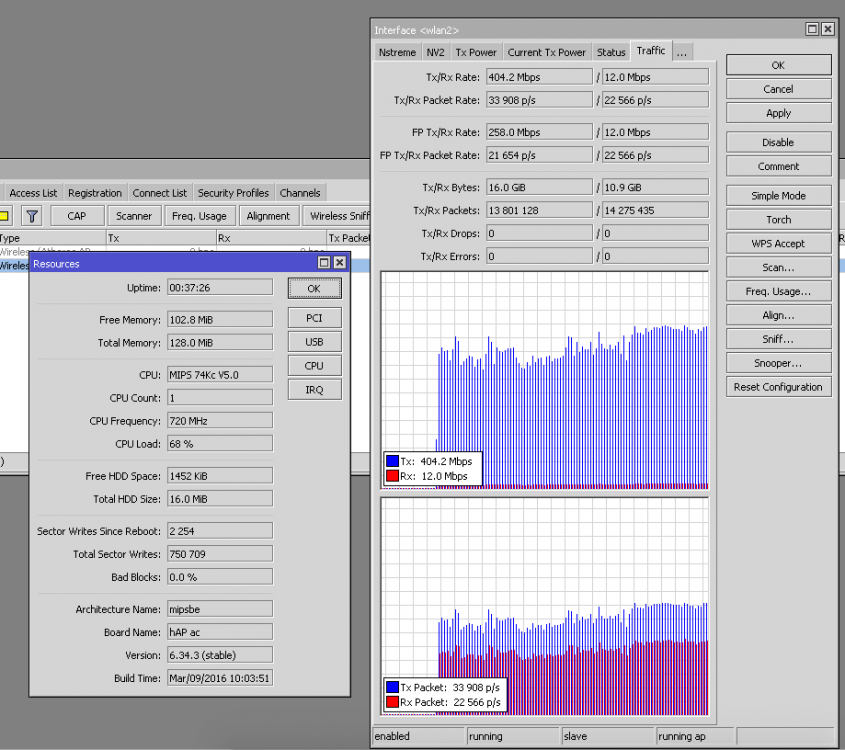845x750 pixels.
Task: Open the Snooper tool
Action: (x=778, y=363)
